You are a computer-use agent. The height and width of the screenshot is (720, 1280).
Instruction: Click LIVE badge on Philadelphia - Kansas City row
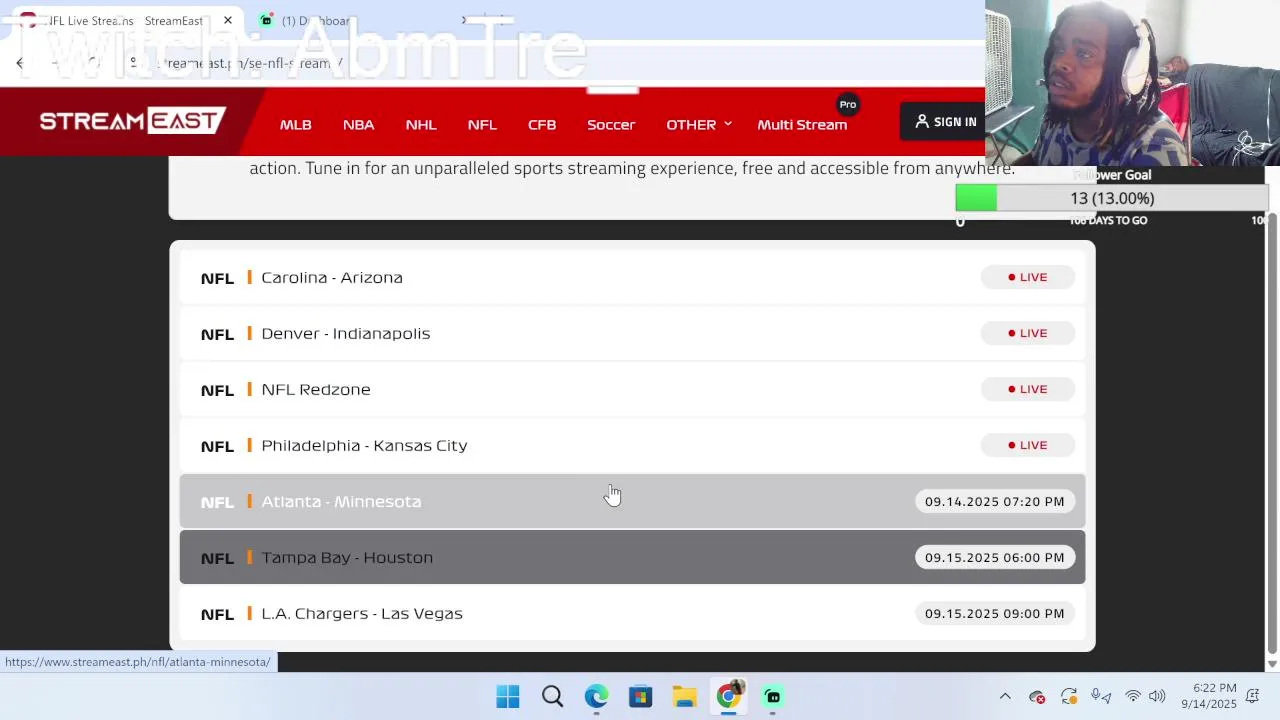pyautogui.click(x=1028, y=445)
